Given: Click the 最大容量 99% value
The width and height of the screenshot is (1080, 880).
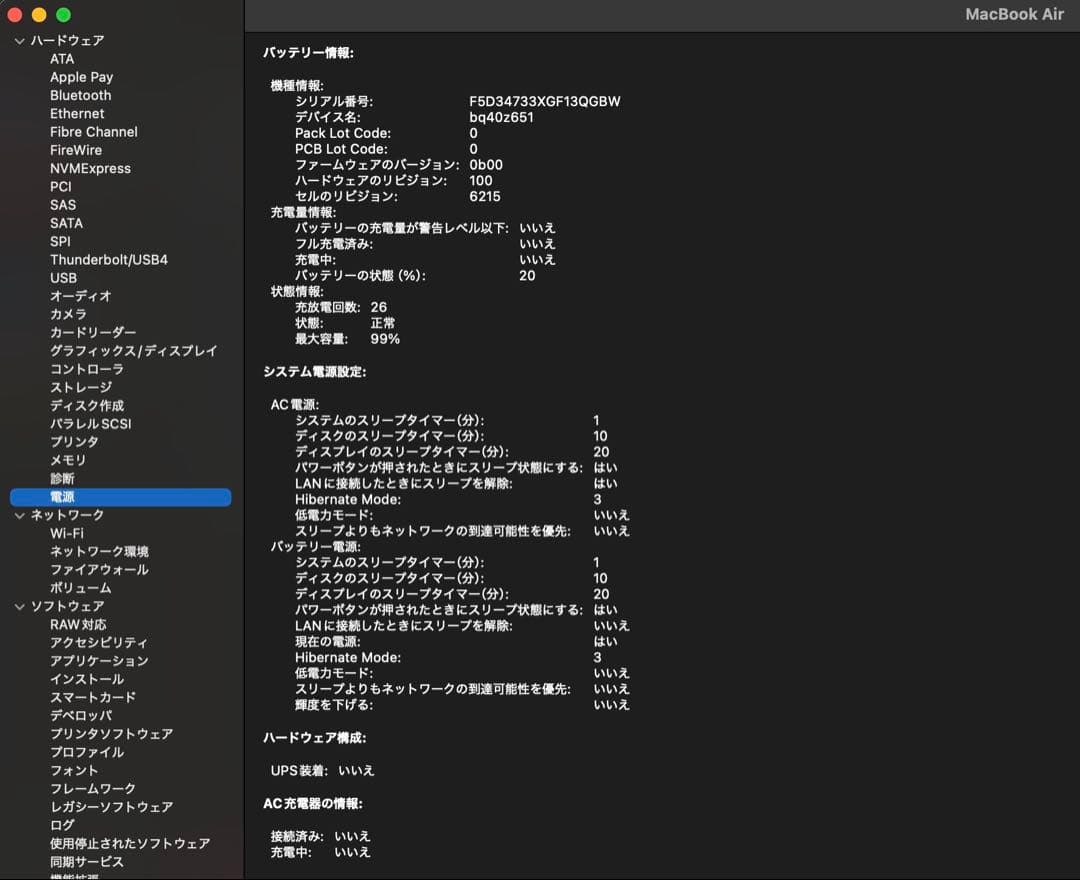Looking at the screenshot, I should 385,339.
